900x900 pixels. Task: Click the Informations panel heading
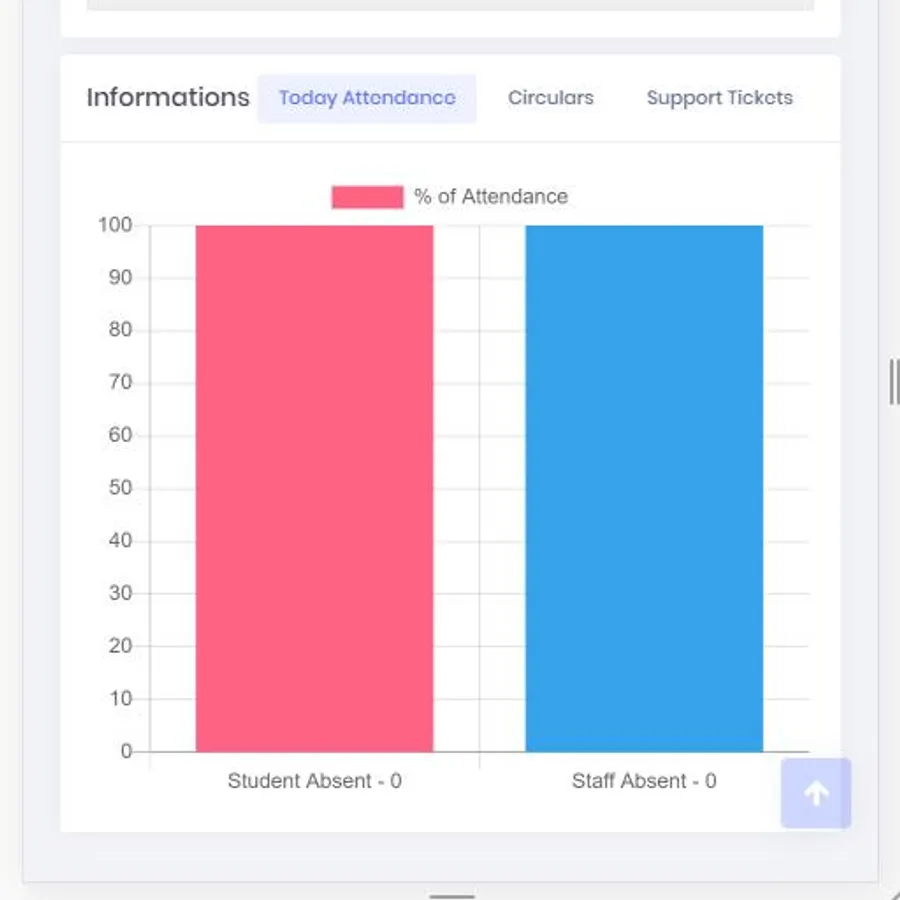(x=168, y=98)
